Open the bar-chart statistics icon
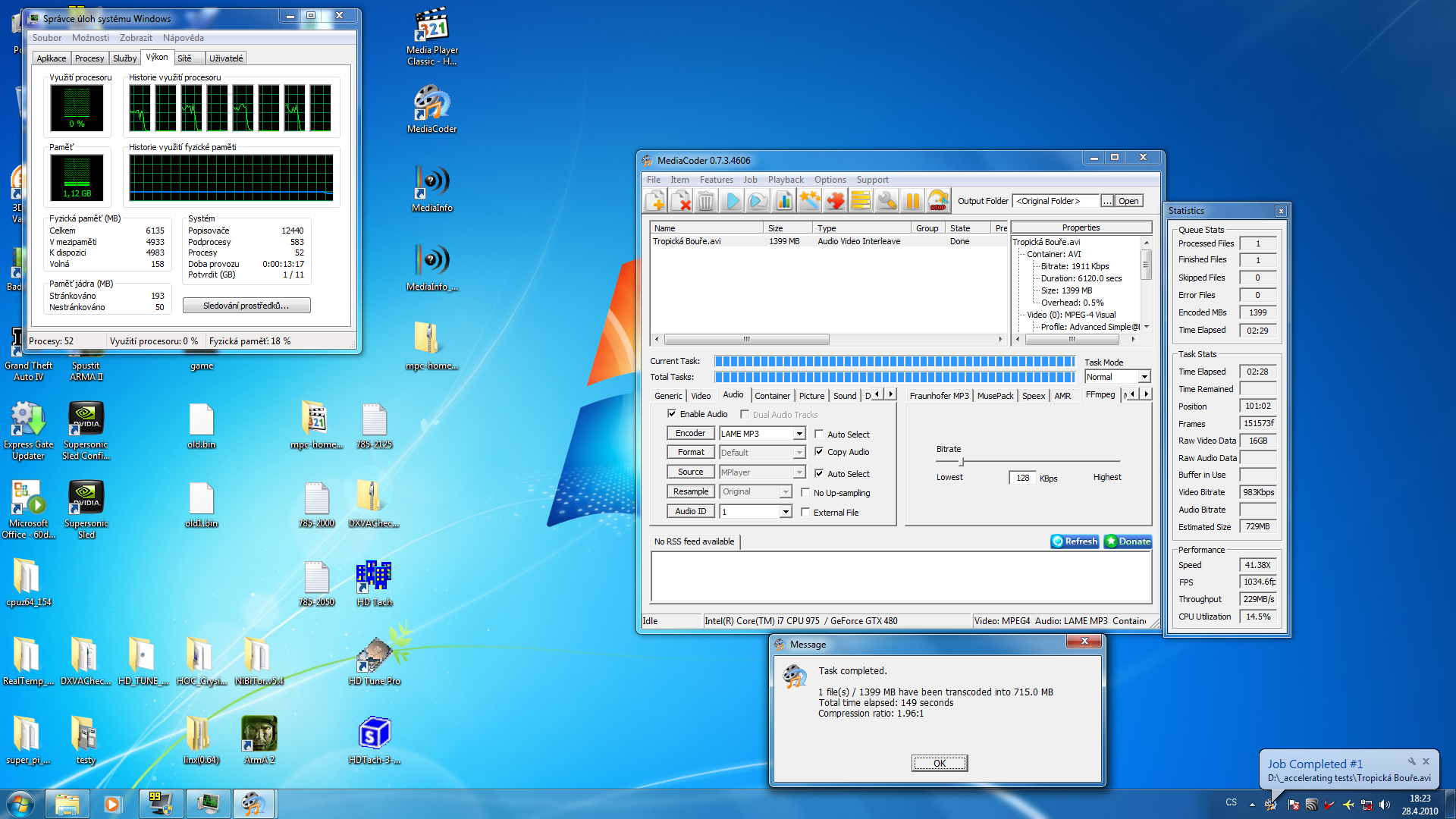The image size is (1456, 819). (x=784, y=201)
